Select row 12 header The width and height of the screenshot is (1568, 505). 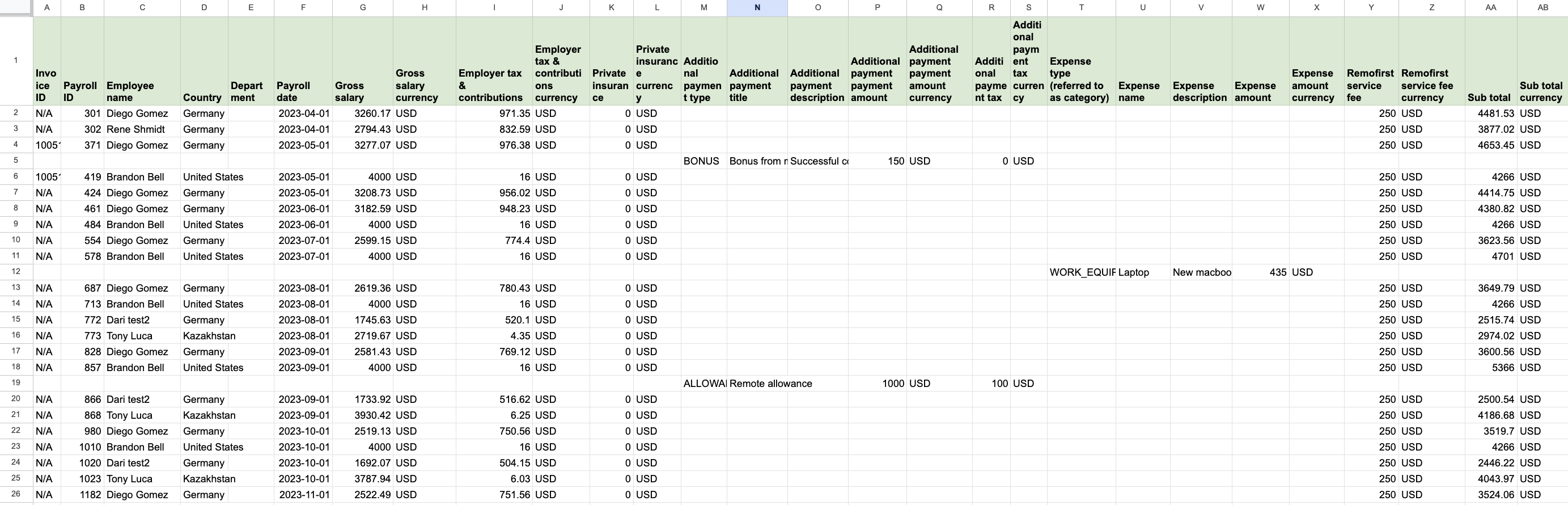(16, 272)
